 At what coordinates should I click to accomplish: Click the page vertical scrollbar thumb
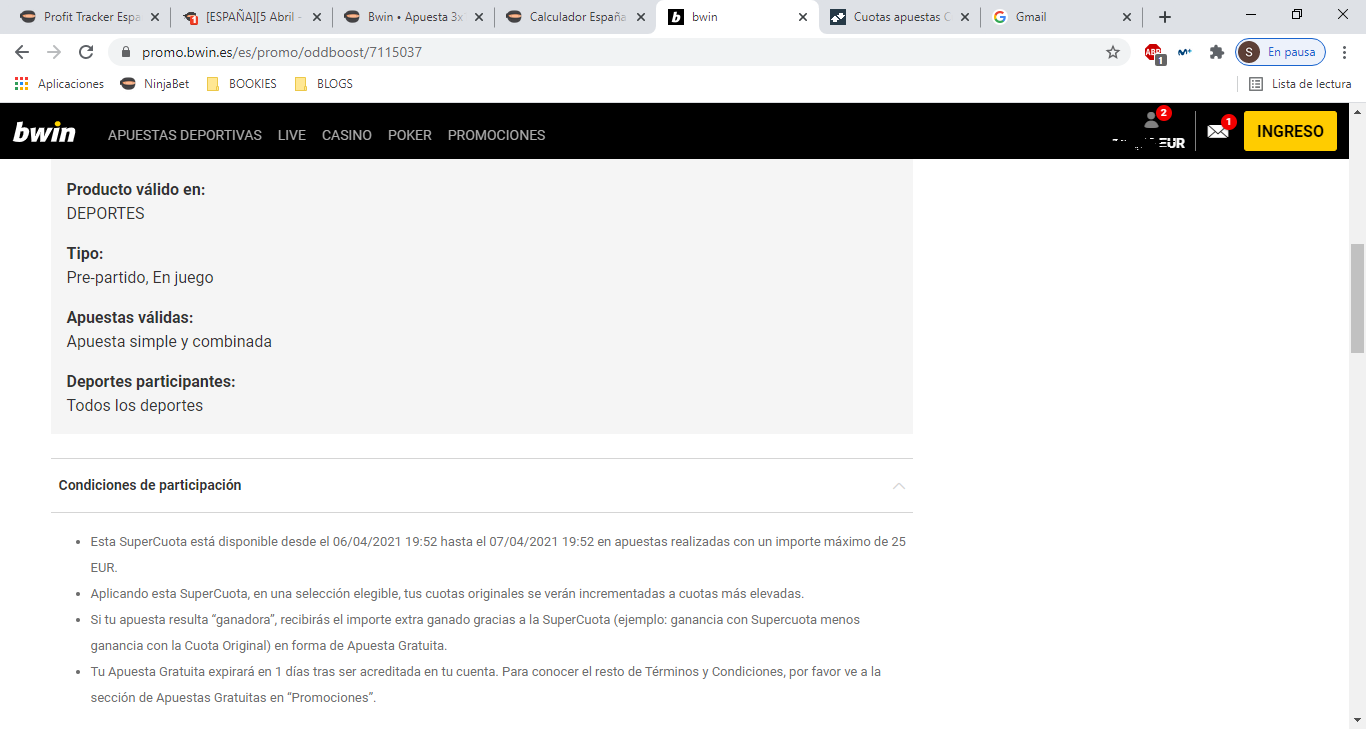(1357, 298)
